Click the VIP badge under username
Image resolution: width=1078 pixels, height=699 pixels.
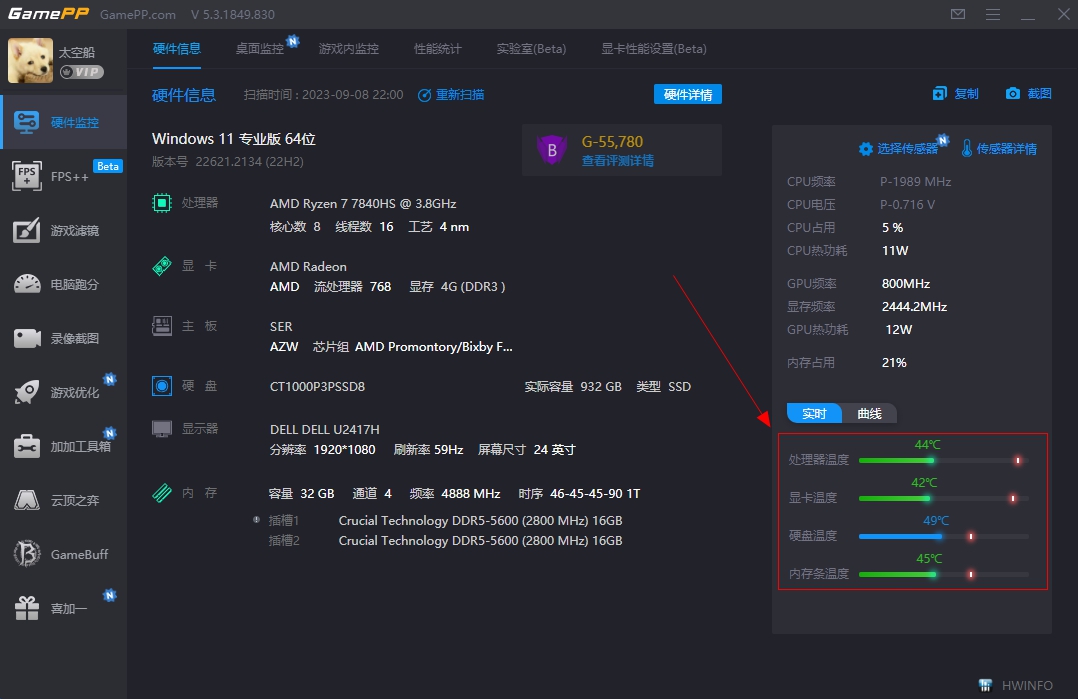(82, 72)
